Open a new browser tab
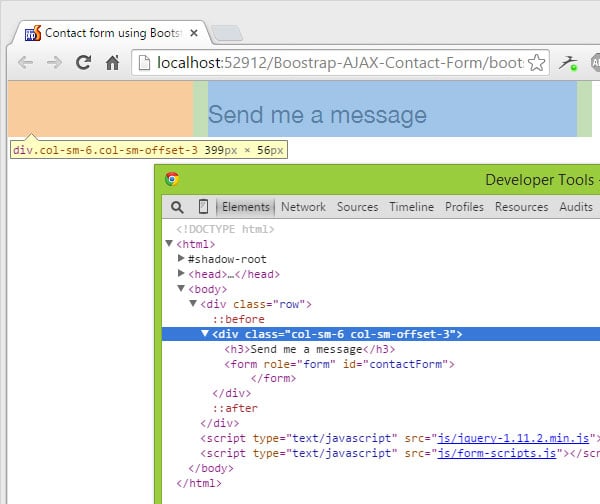600x504 pixels. (x=227, y=33)
